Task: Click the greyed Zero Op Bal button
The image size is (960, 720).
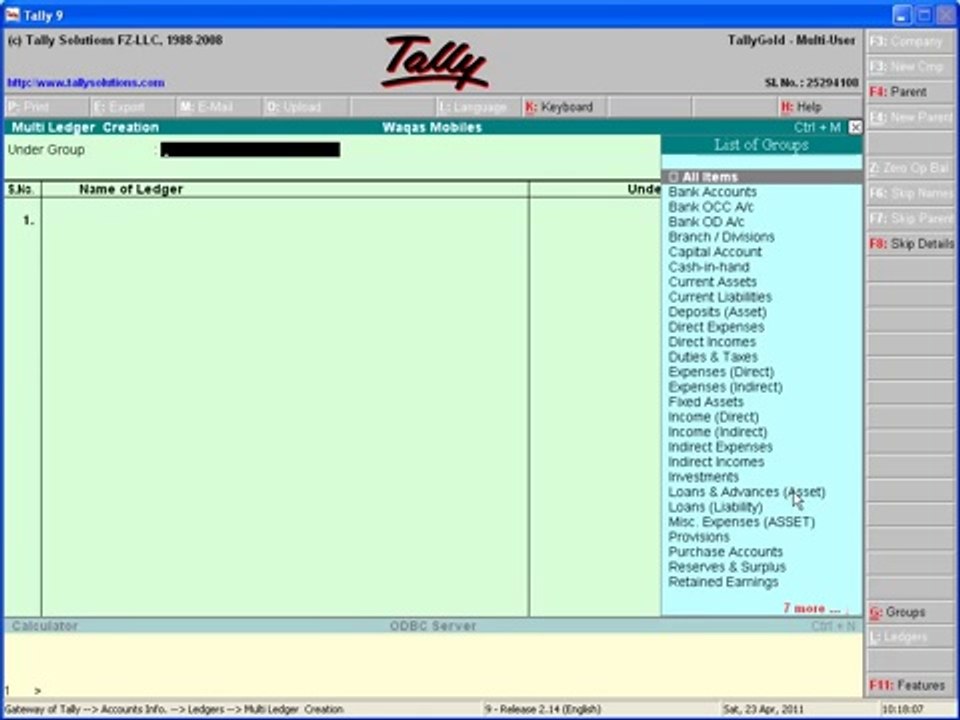Action: click(911, 168)
